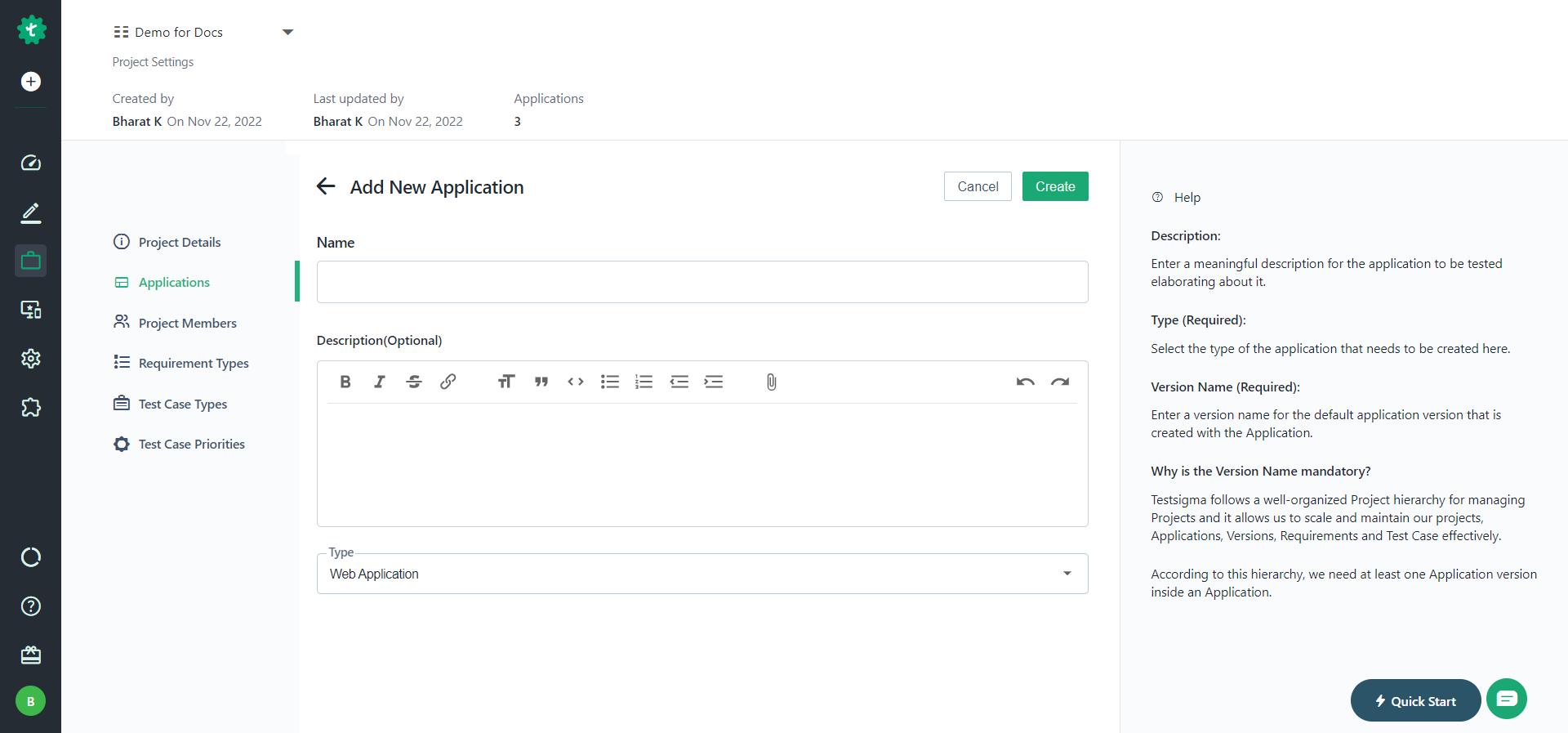Click the Applications count 3
Screen dimensions: 1568x733
[x=517, y=121]
